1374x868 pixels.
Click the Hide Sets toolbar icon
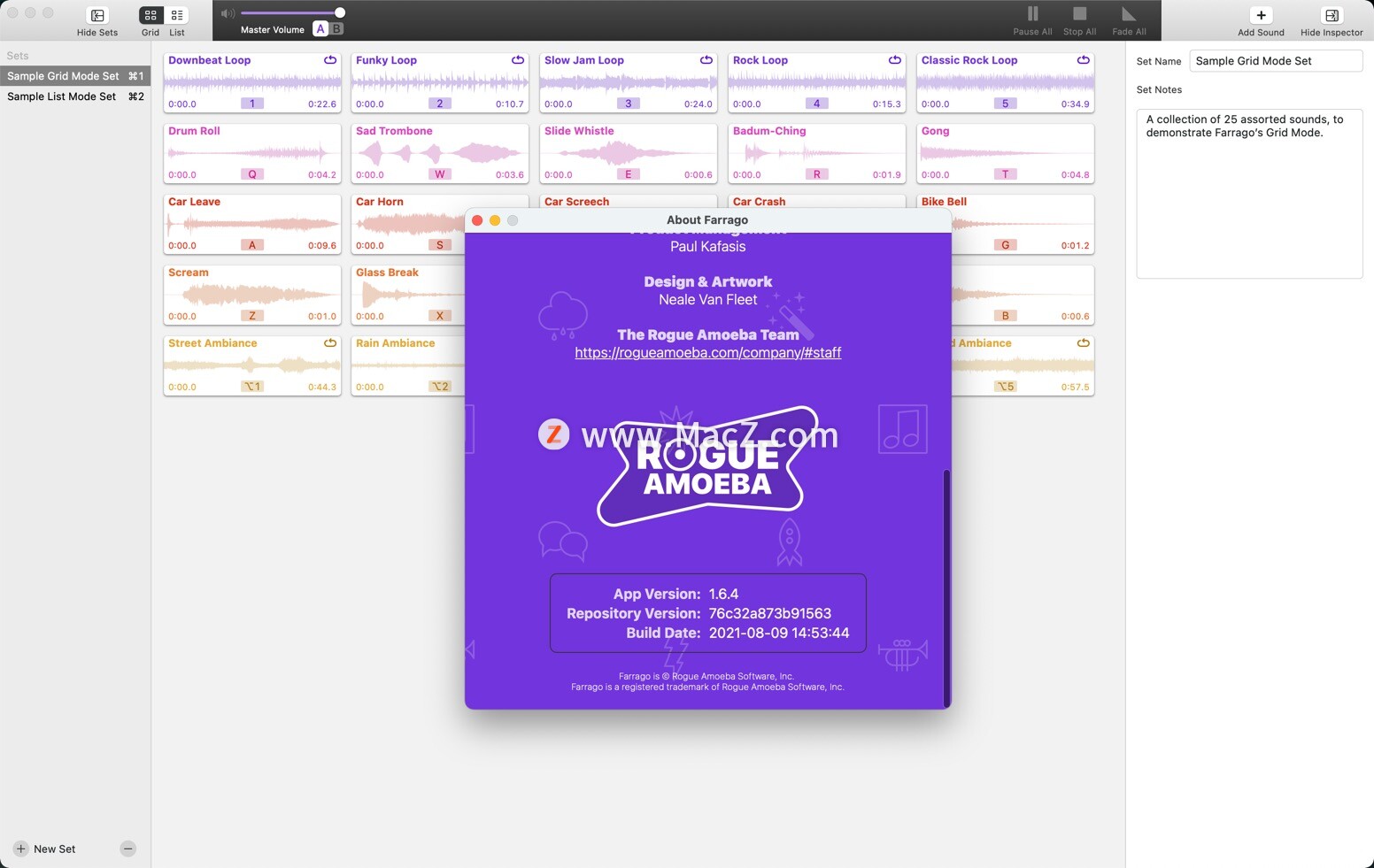coord(97,16)
